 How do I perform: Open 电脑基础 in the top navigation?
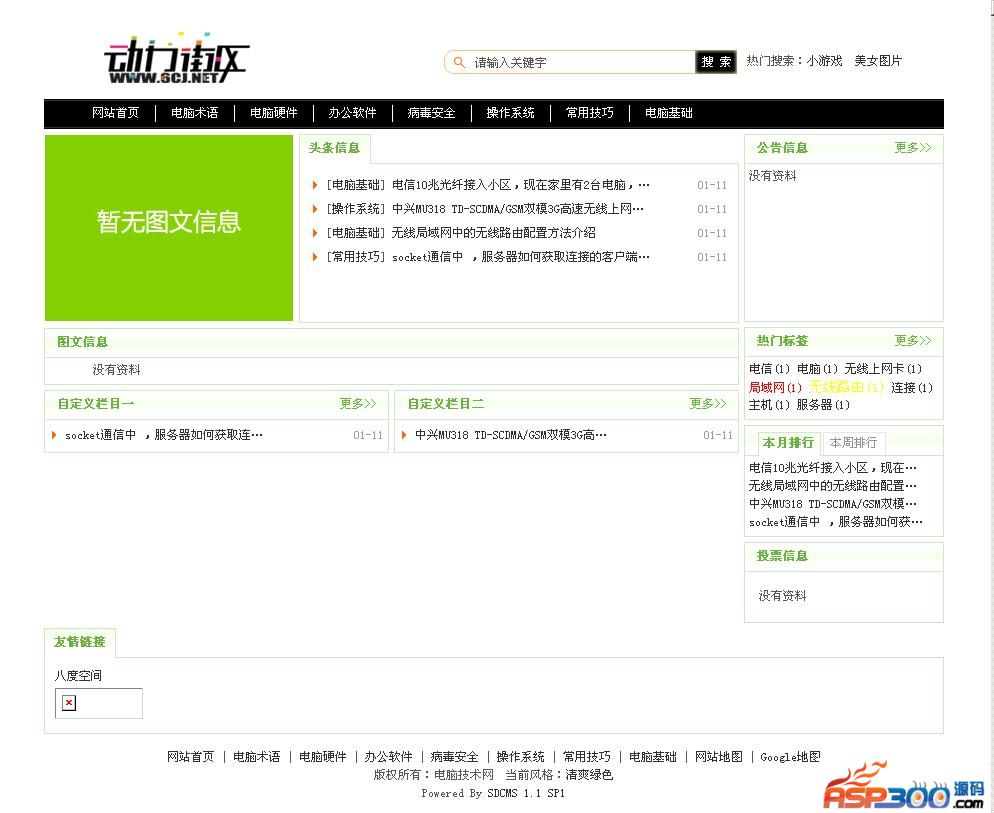tap(669, 113)
